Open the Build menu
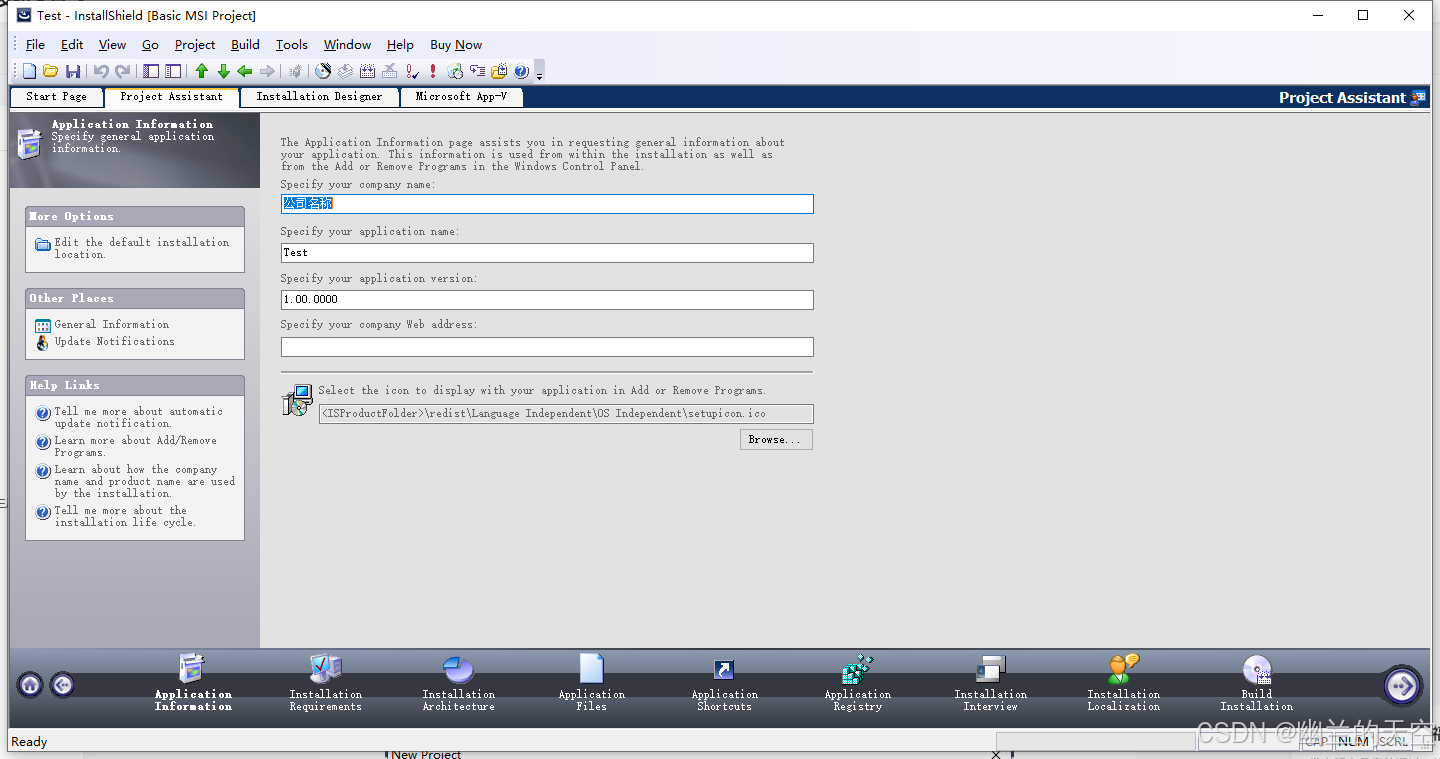The width and height of the screenshot is (1440, 759). coord(245,45)
